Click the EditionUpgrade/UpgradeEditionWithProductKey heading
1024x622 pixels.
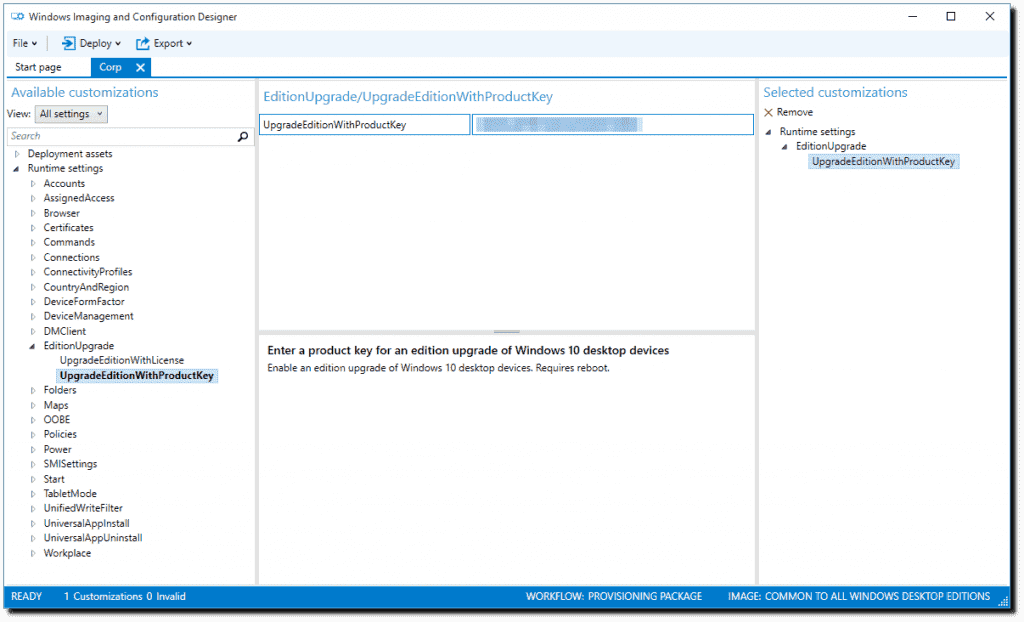408,97
